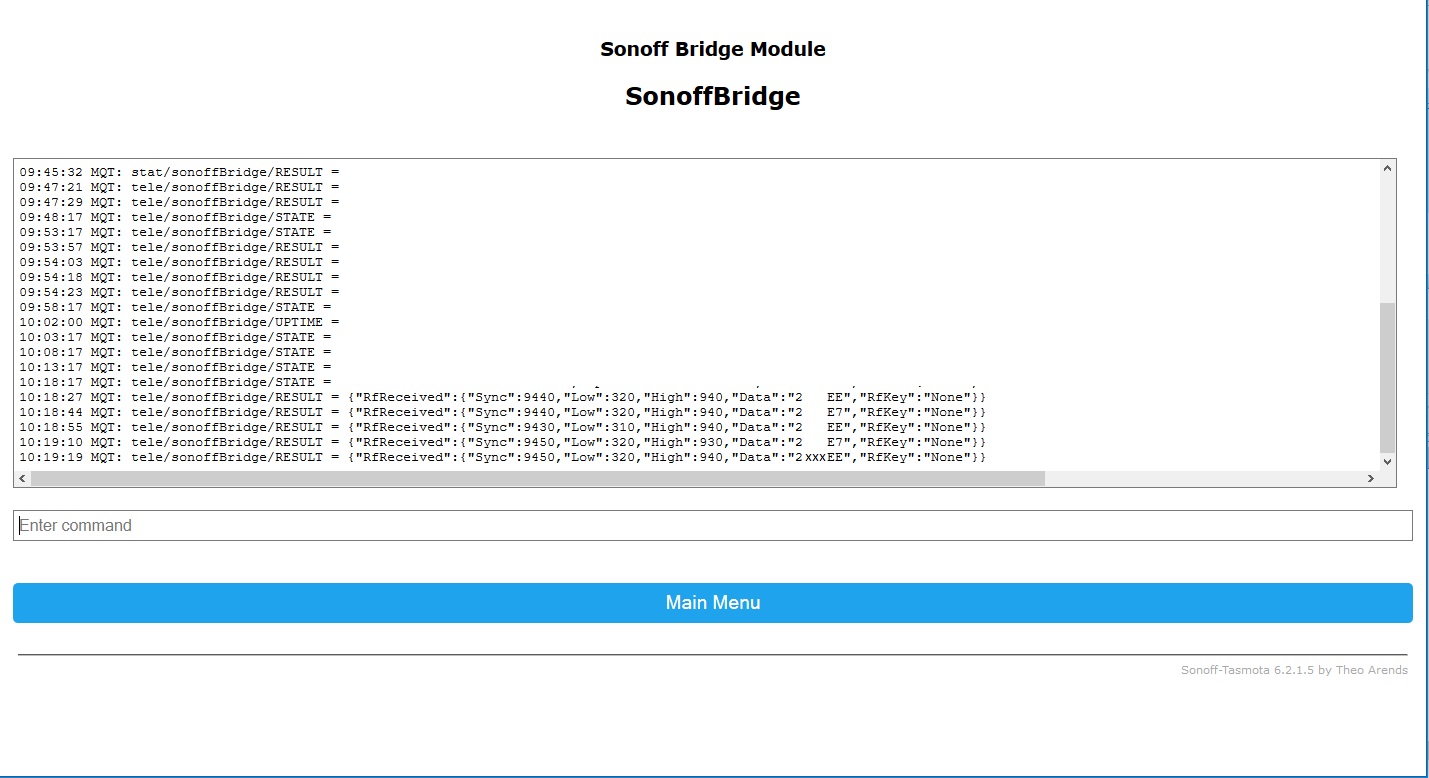Click the 10:03:17 STATE log line
Viewport: 1429px width, 778px height.
pyautogui.click(x=176, y=337)
